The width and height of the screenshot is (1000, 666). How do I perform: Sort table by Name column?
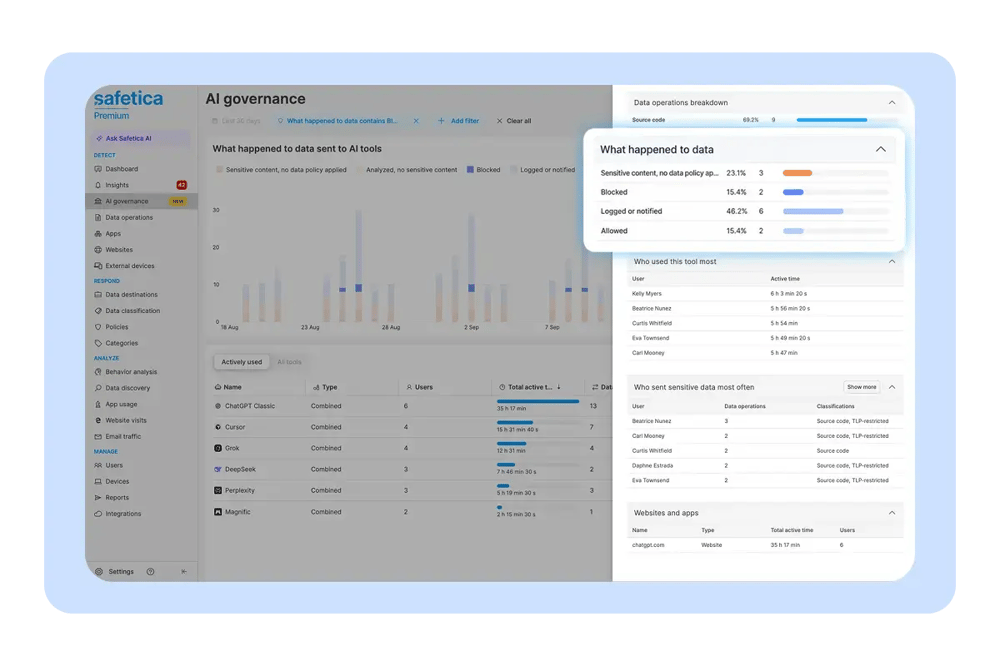tap(228, 387)
